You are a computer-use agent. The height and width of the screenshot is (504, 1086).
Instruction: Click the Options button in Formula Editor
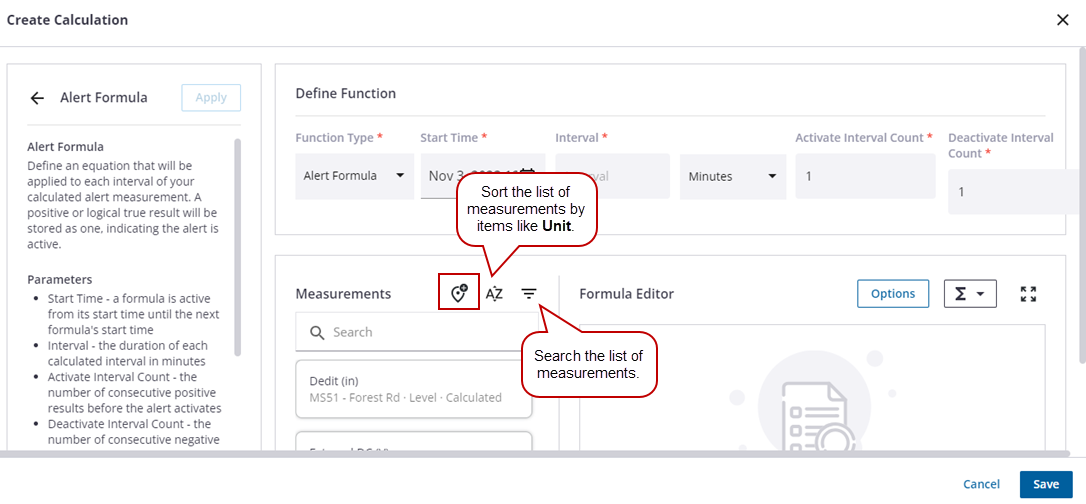click(893, 293)
